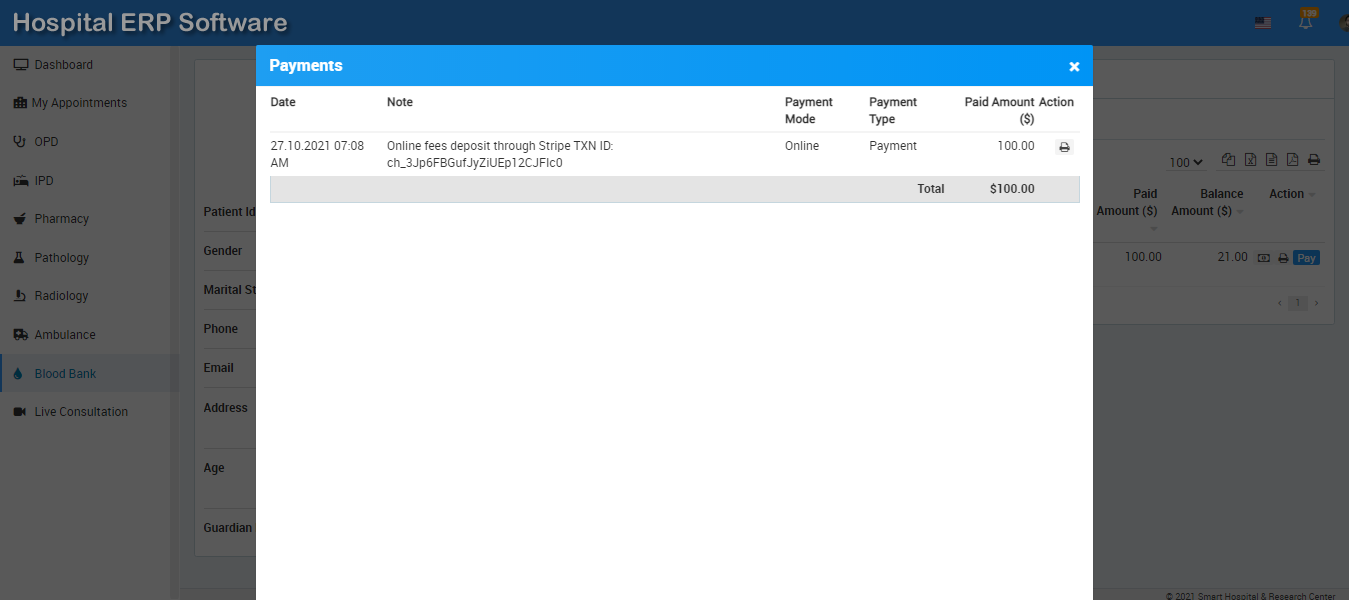Export the table as CSV file
1349x600 pixels.
[x=1271, y=160]
